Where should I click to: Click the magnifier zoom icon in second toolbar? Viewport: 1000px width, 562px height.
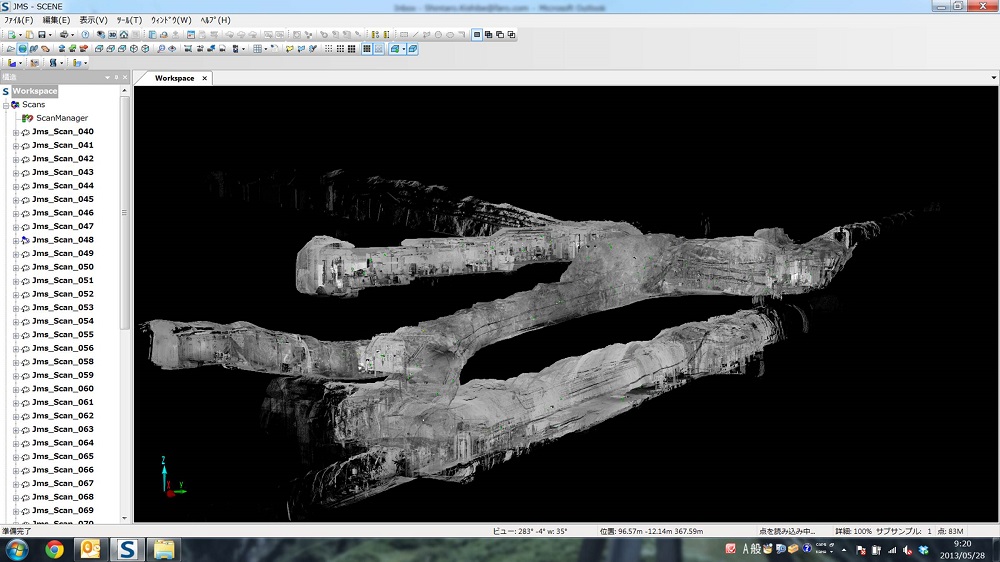click(x=159, y=48)
